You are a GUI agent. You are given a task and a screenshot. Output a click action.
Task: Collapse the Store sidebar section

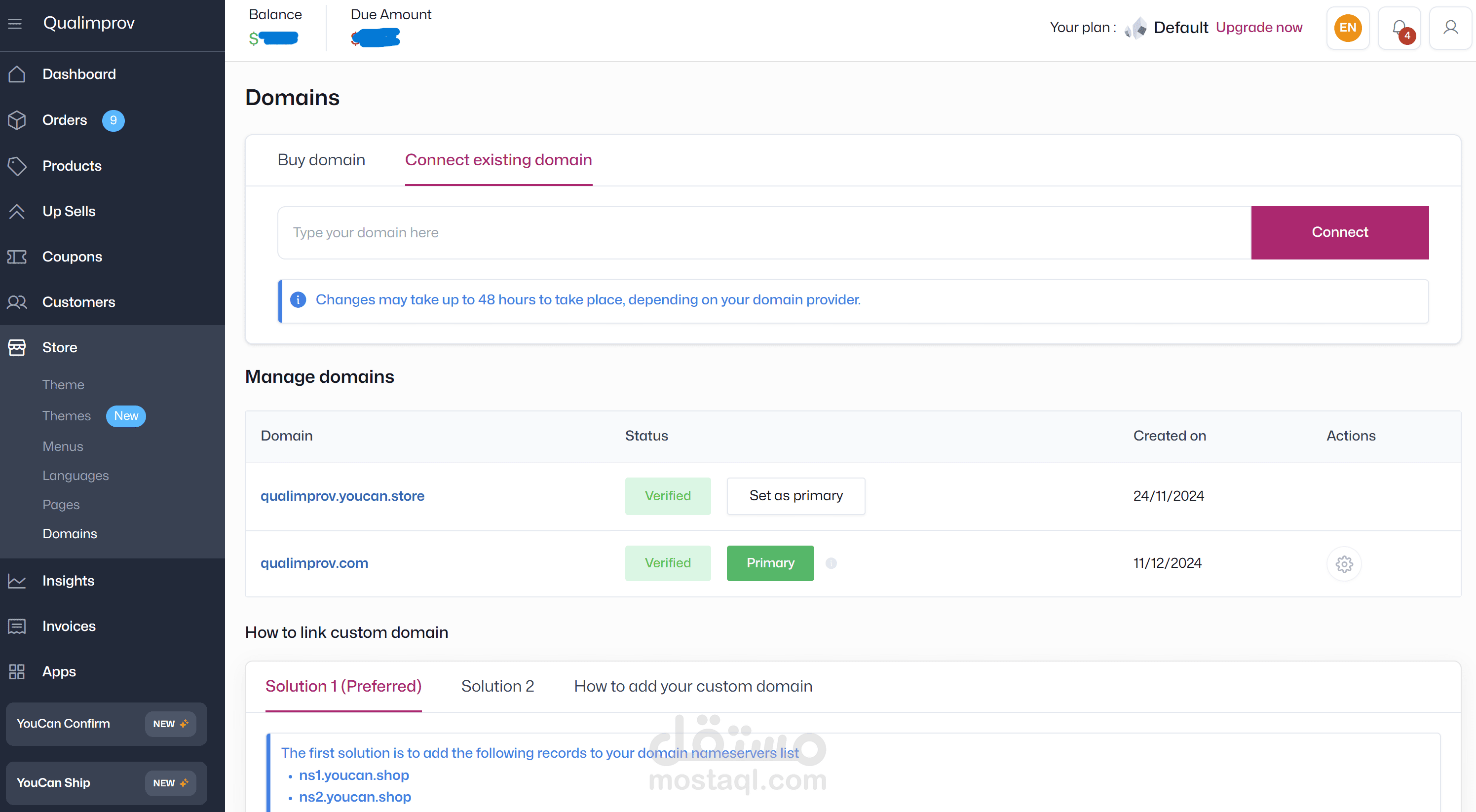click(60, 348)
